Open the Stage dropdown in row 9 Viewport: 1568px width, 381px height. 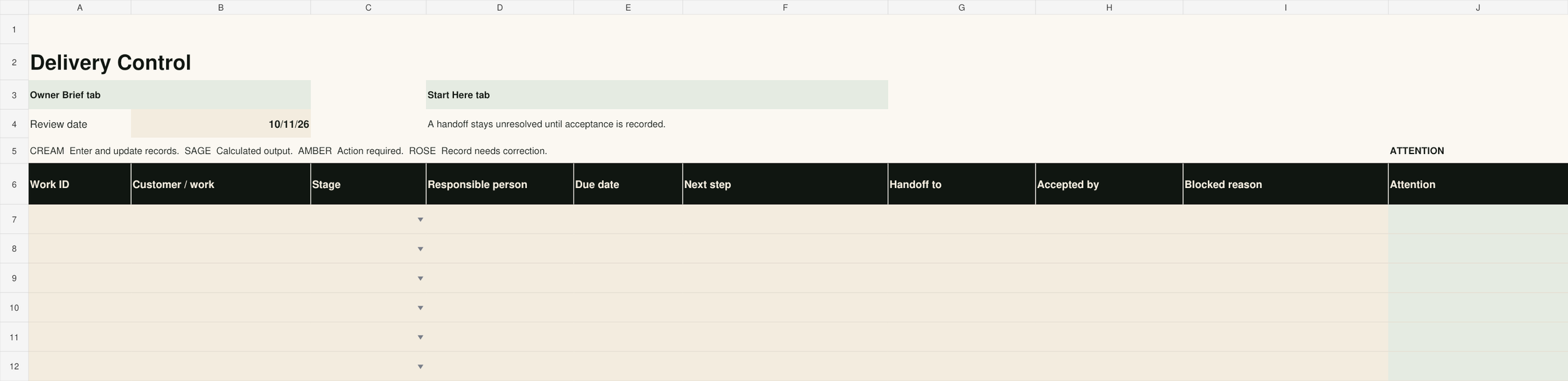tap(420, 278)
